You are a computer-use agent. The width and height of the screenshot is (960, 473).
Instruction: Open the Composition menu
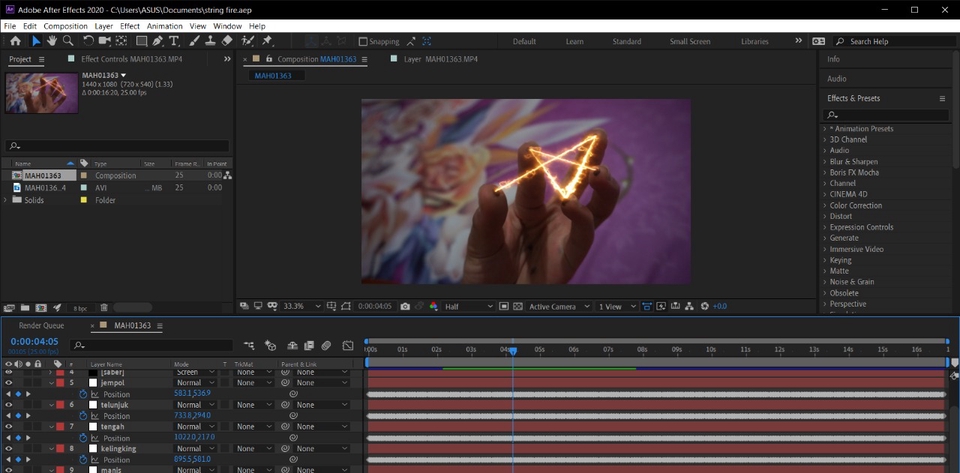66,25
